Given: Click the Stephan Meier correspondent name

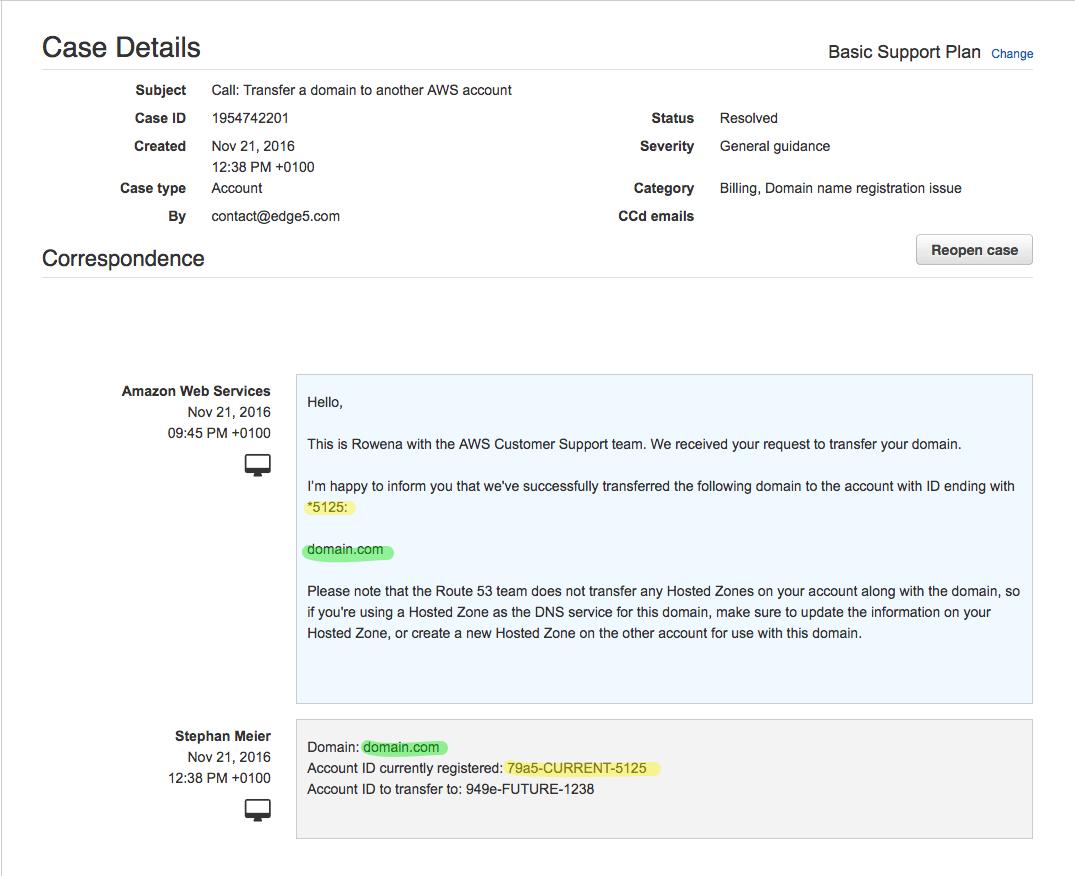Looking at the screenshot, I should pyautogui.click(x=222, y=735).
